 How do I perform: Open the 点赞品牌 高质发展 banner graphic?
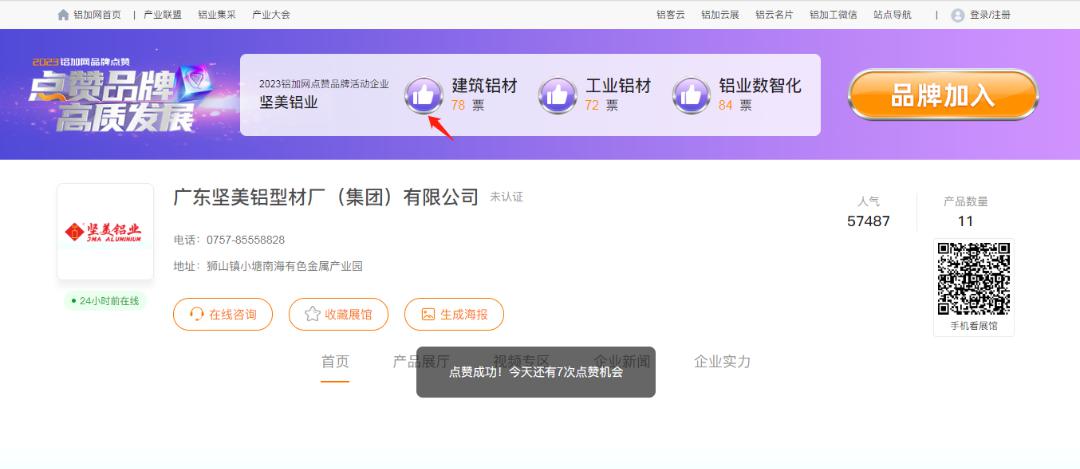point(124,95)
